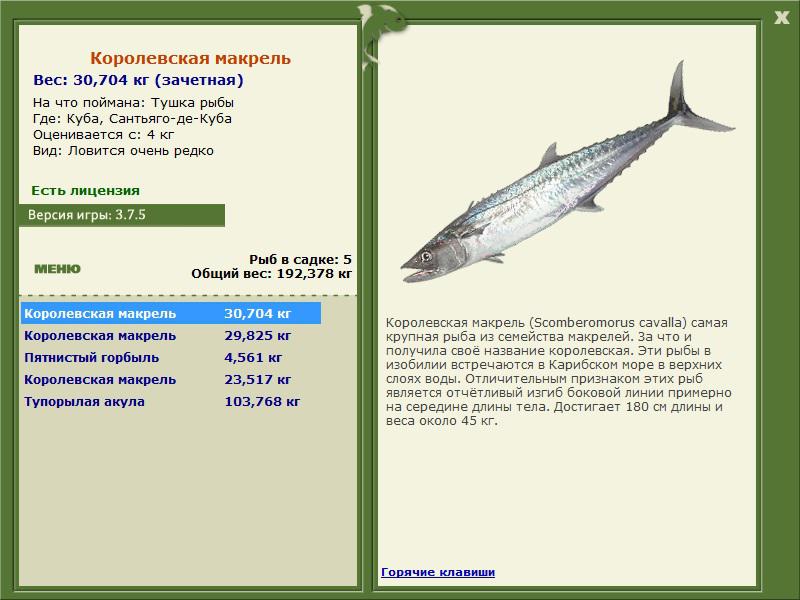Select Королевская макрель 29,825 кг row
Image resolution: width=800 pixels, height=600 pixels.
171,336
